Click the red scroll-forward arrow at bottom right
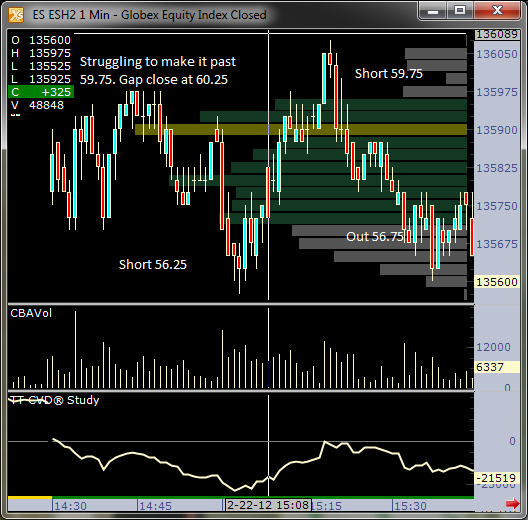The height and width of the screenshot is (520, 528). (x=513, y=503)
